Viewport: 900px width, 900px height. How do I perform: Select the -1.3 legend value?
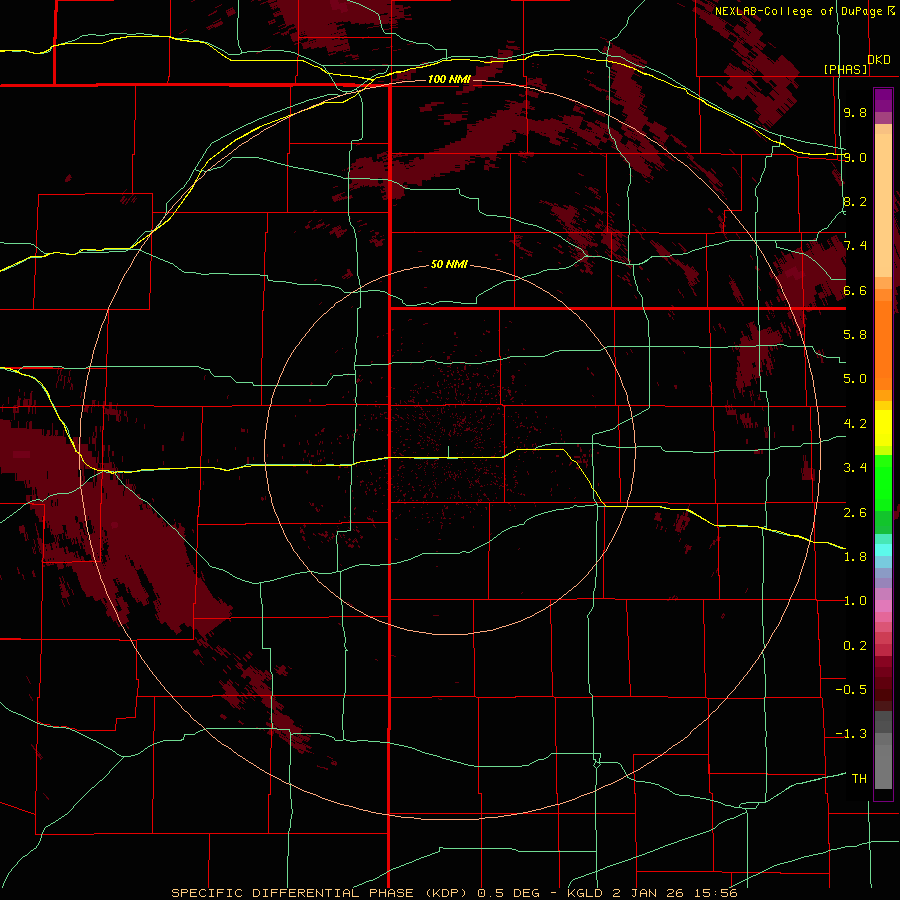click(851, 734)
